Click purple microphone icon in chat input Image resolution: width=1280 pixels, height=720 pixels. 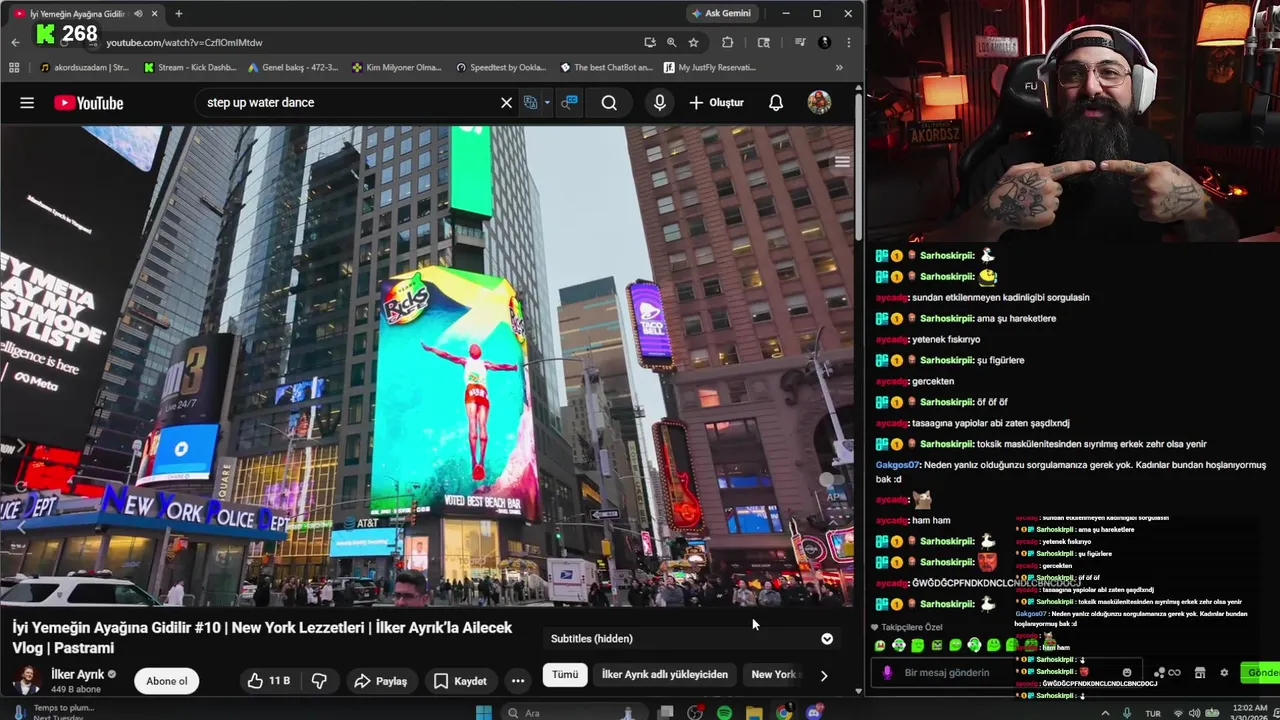tap(887, 673)
